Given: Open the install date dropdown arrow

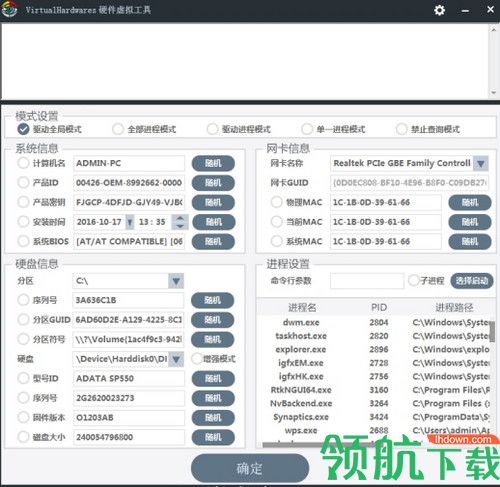Looking at the screenshot, I should (130, 222).
